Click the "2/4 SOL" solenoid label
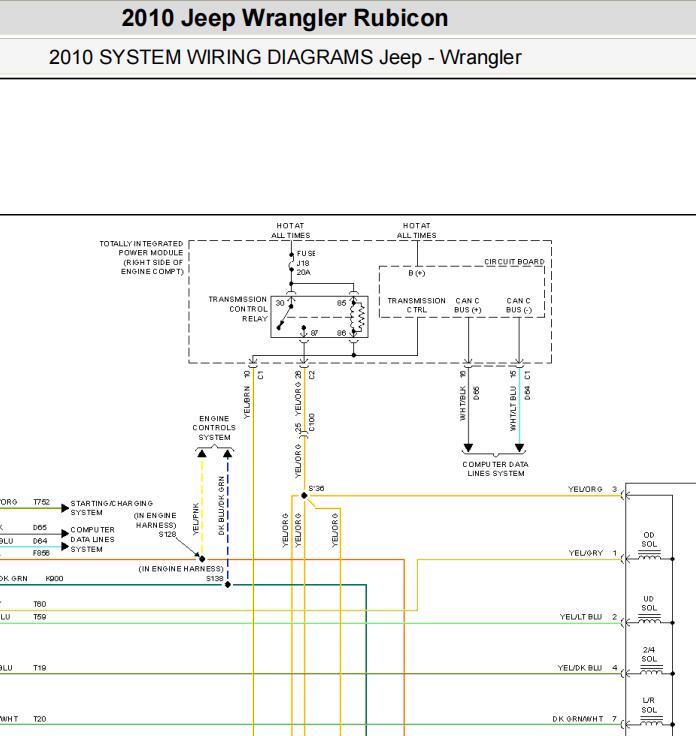696x736 pixels. [x=649, y=654]
